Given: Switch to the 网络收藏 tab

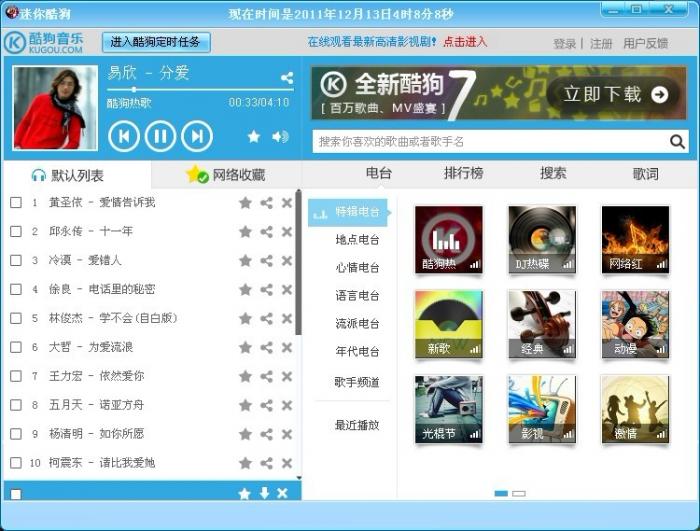Looking at the screenshot, I should (x=226, y=175).
